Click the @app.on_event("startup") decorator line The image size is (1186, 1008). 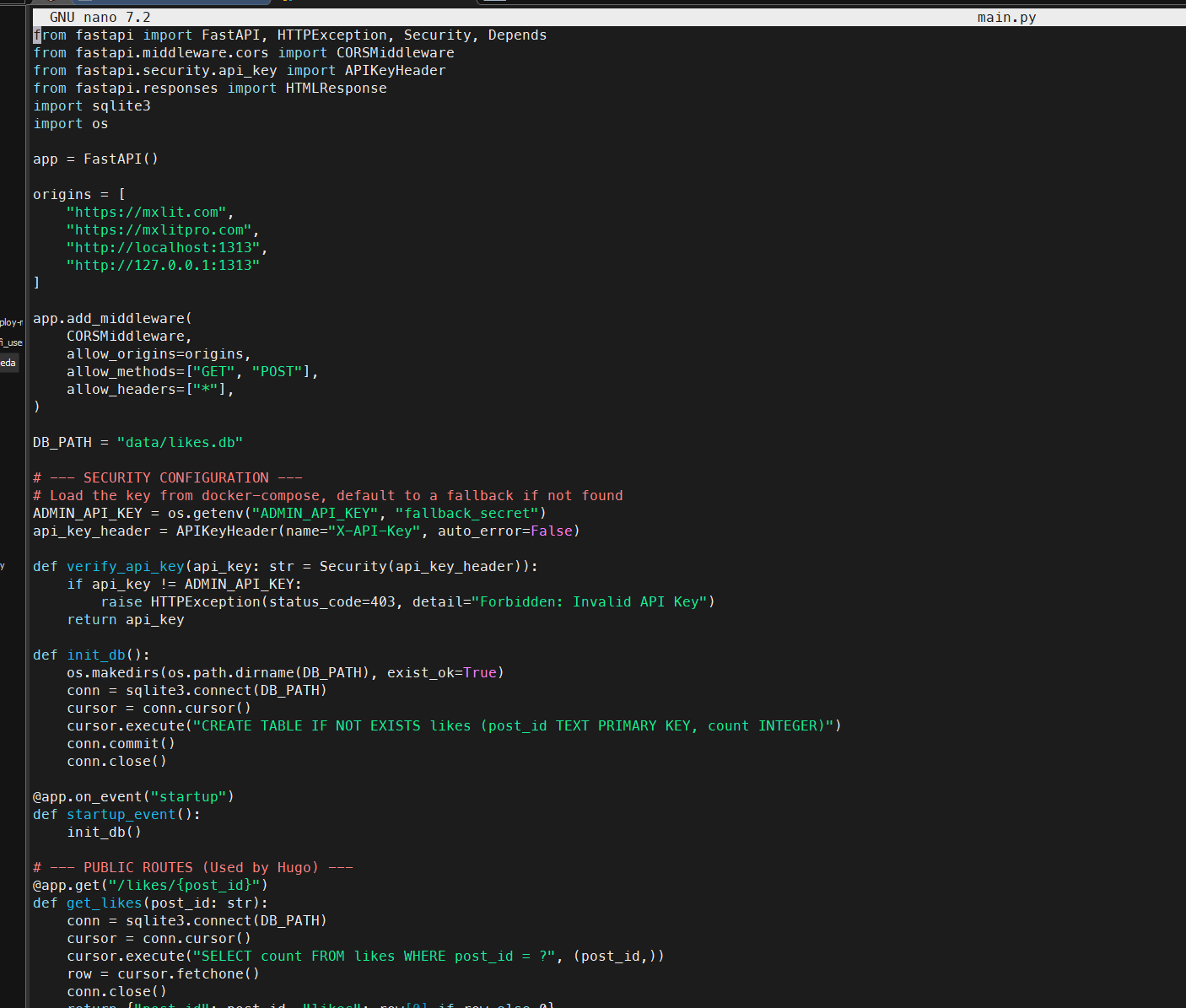coord(133,796)
